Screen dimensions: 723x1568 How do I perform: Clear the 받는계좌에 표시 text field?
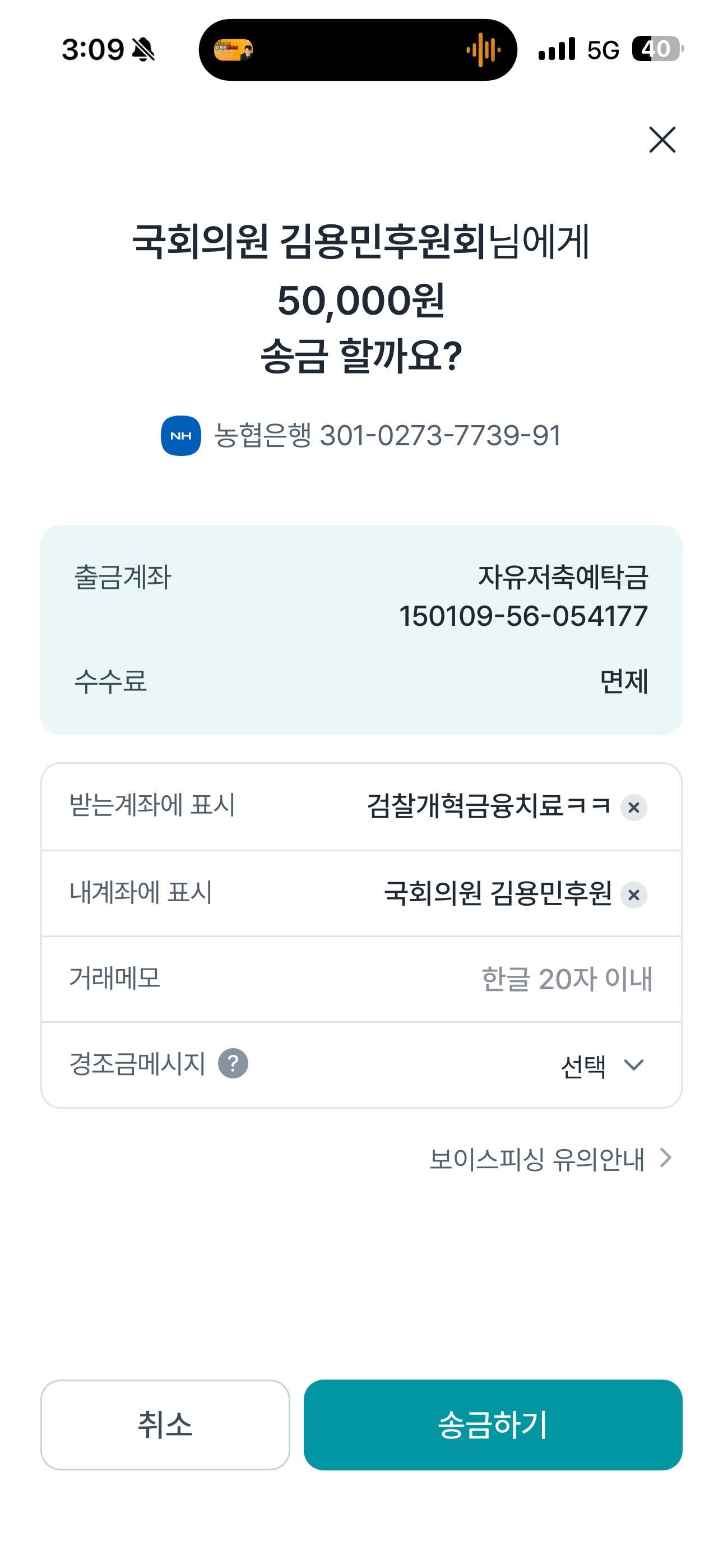point(633,808)
